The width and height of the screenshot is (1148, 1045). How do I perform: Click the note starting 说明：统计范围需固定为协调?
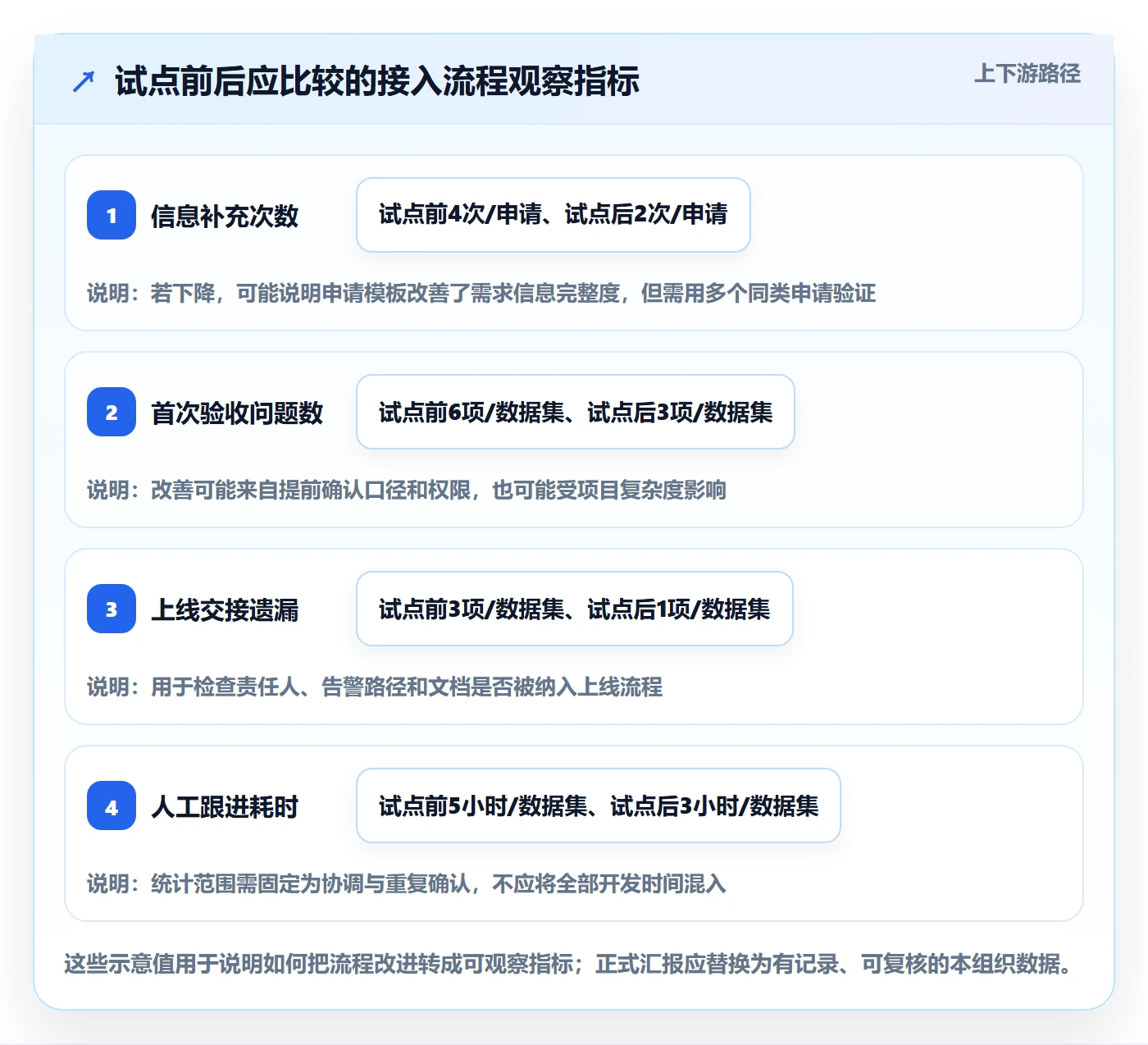pos(407,883)
